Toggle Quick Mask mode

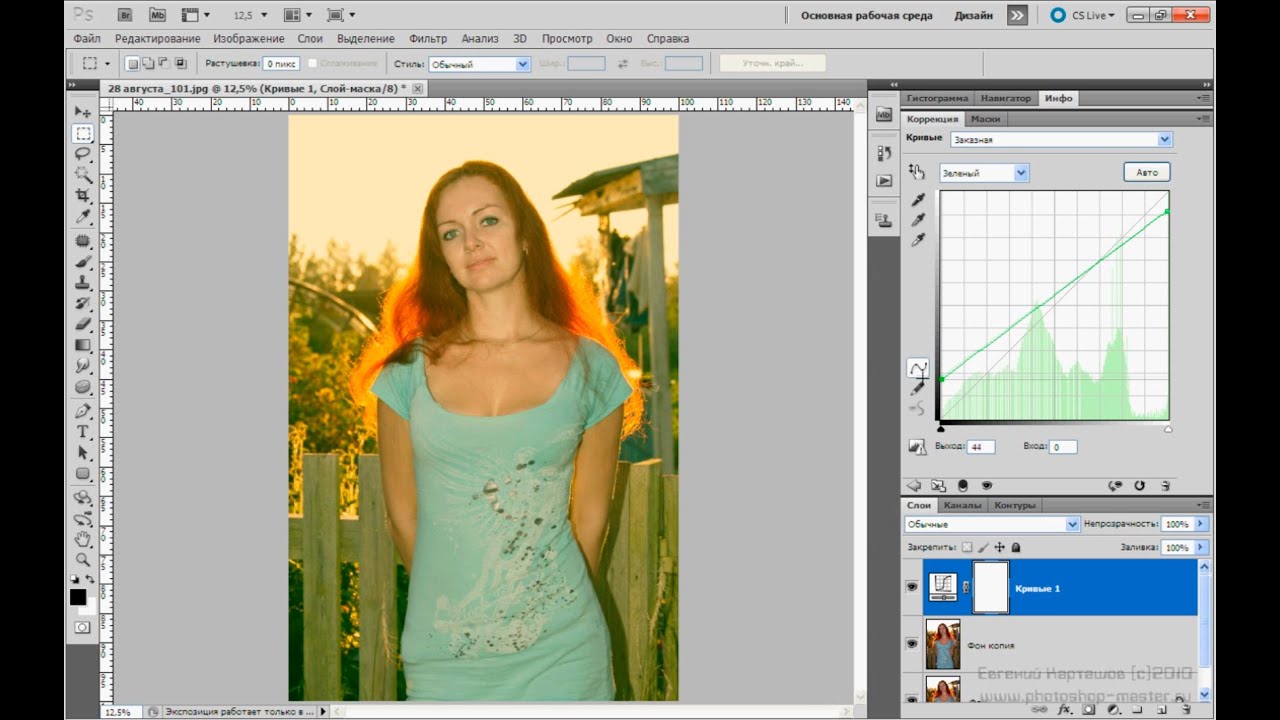(x=82, y=627)
